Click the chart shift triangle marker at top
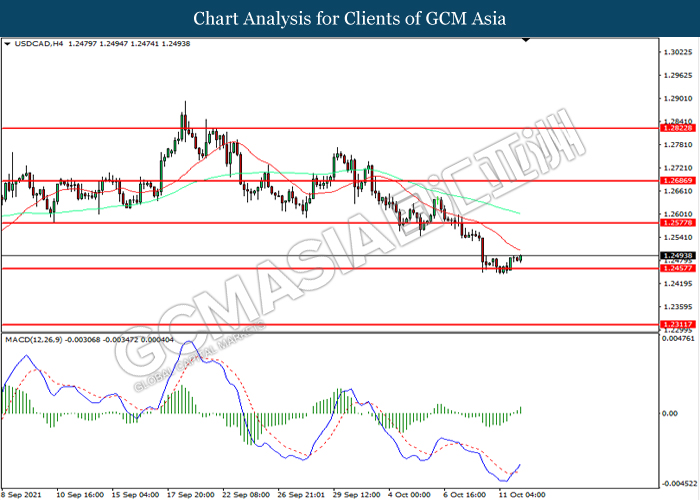Screen dimensions: 700x500 [526, 40]
